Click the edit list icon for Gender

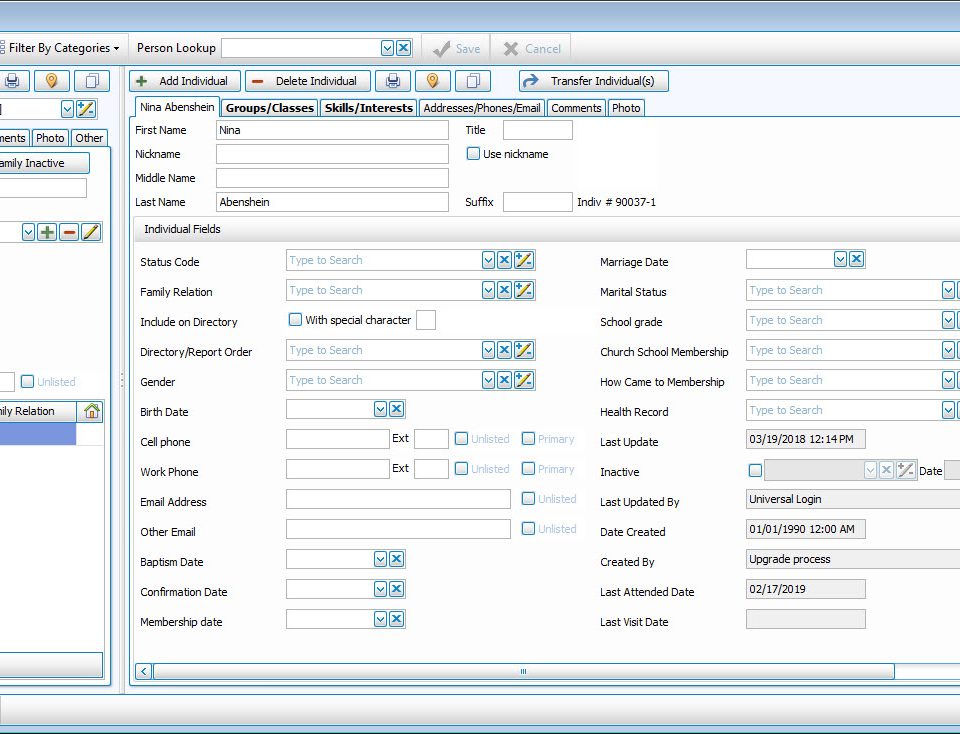point(524,381)
